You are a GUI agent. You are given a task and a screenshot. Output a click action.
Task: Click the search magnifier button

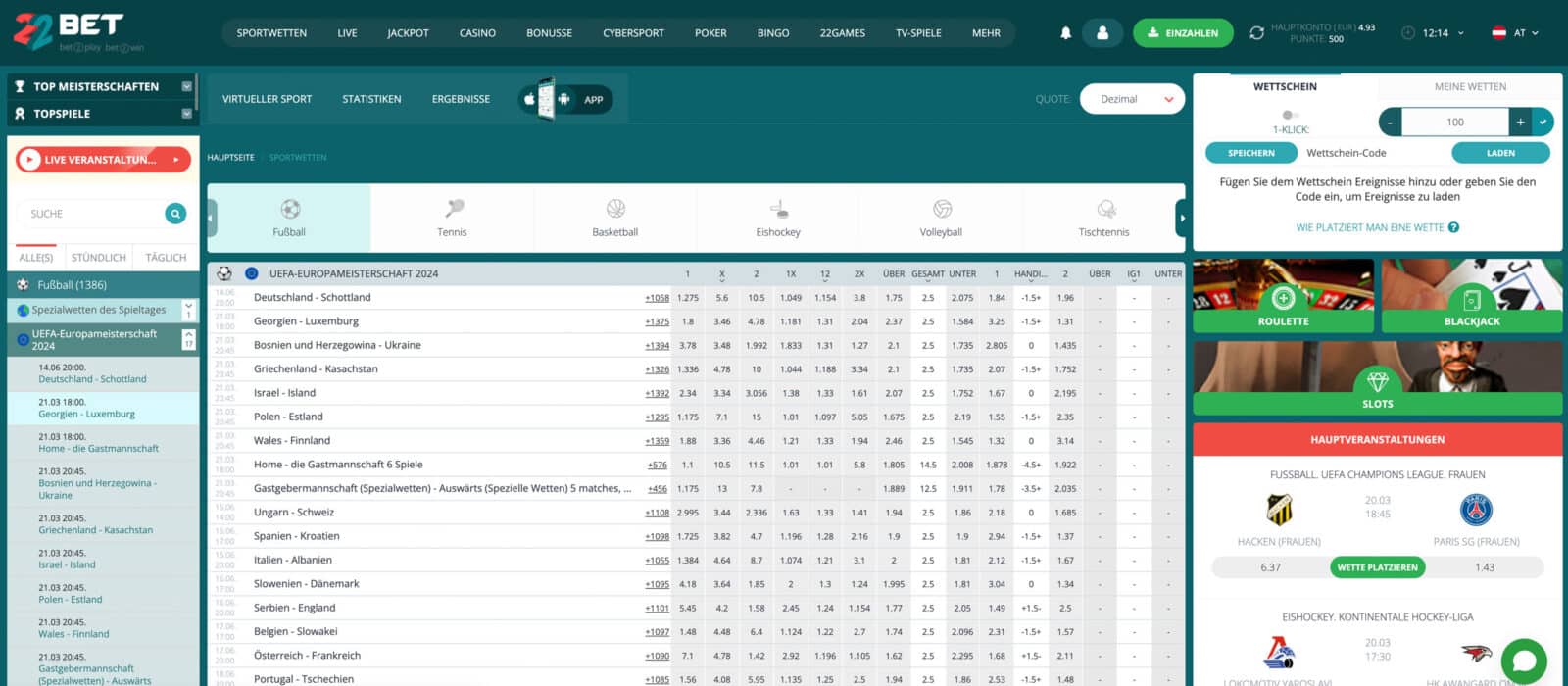pyautogui.click(x=175, y=214)
